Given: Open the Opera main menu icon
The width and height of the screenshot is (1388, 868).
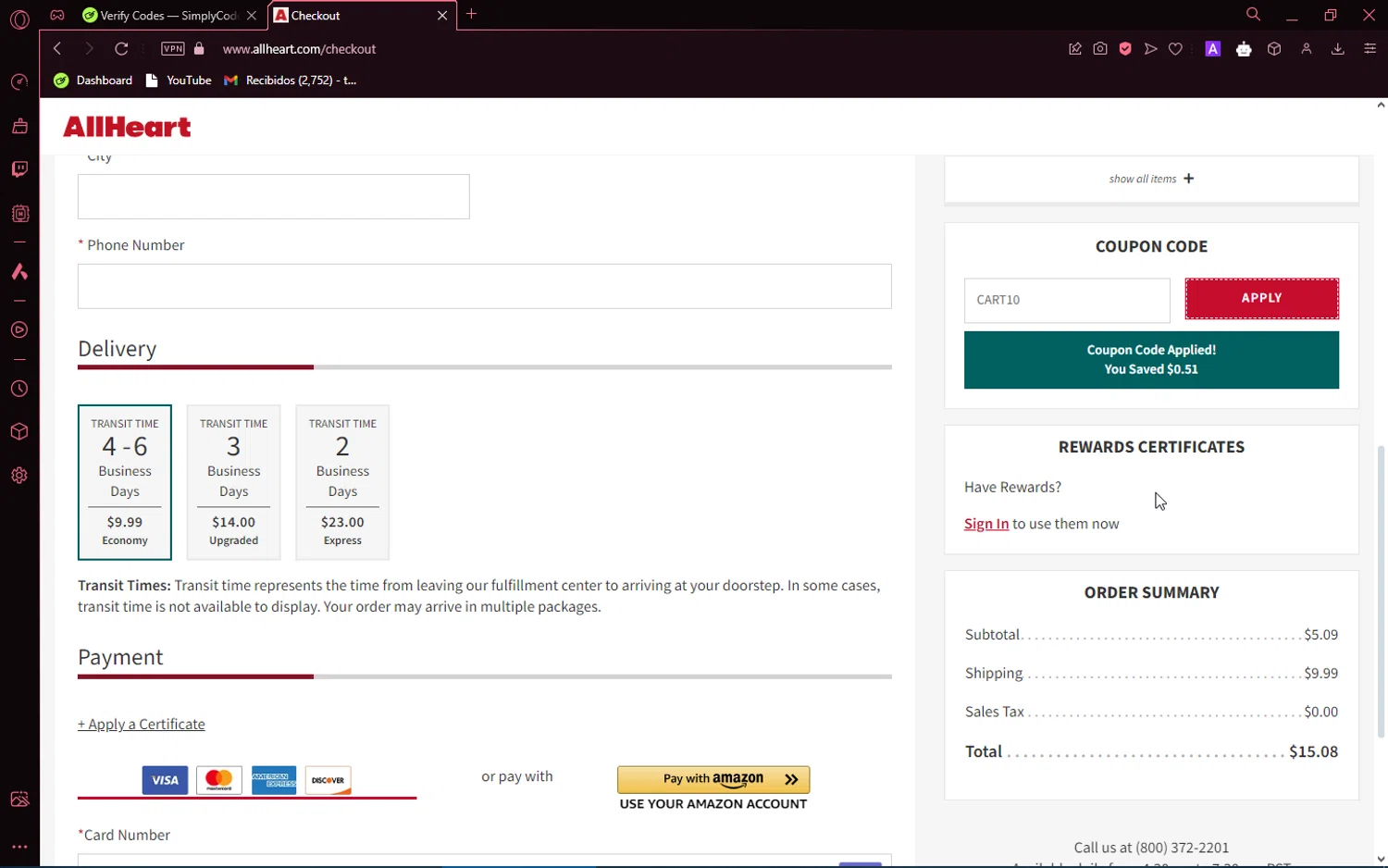Looking at the screenshot, I should (x=19, y=19).
